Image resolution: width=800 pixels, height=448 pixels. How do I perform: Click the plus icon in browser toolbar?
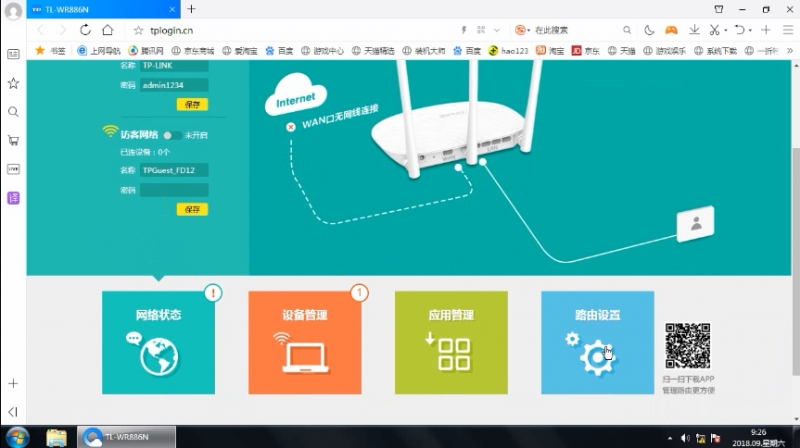pos(766,30)
